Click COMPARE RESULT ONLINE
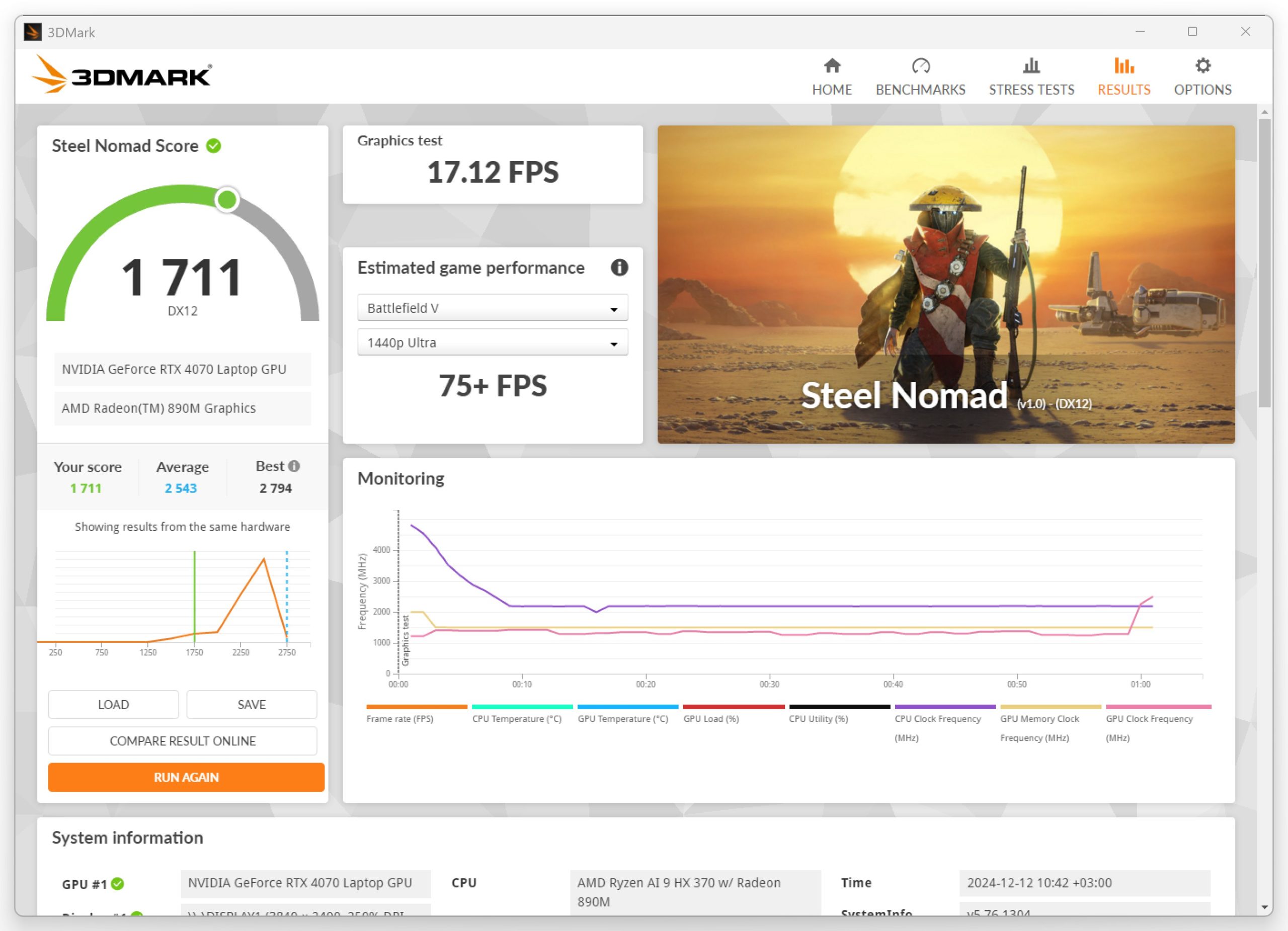1288x931 pixels. (x=183, y=741)
